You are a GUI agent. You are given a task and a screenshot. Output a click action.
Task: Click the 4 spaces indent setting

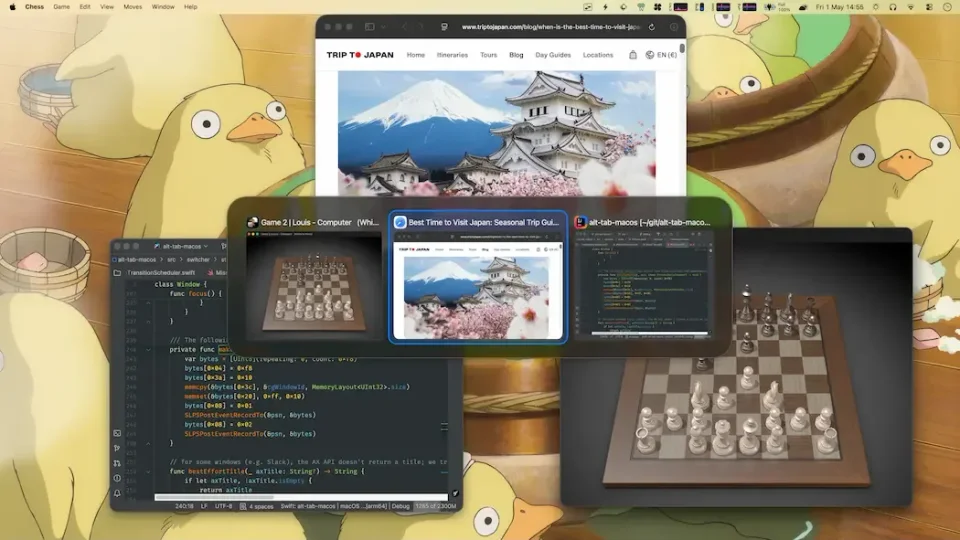(257, 506)
